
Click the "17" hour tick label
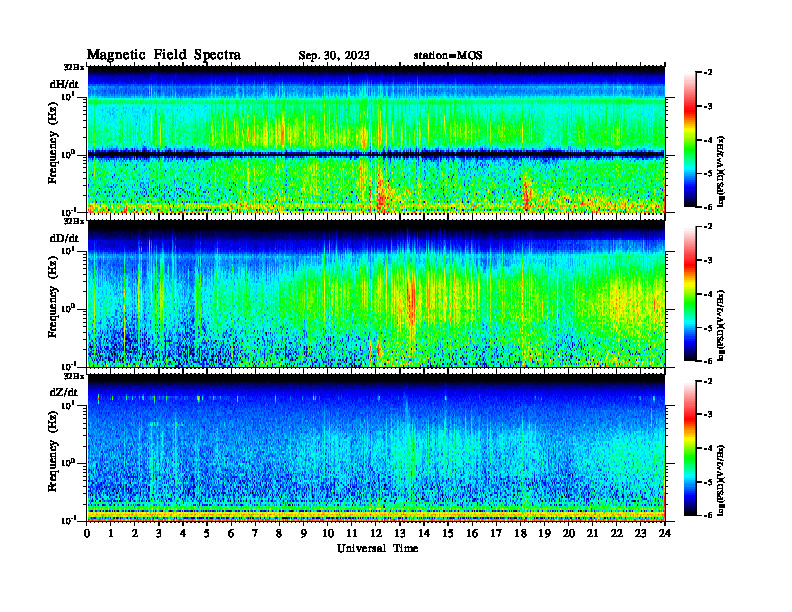[496, 534]
